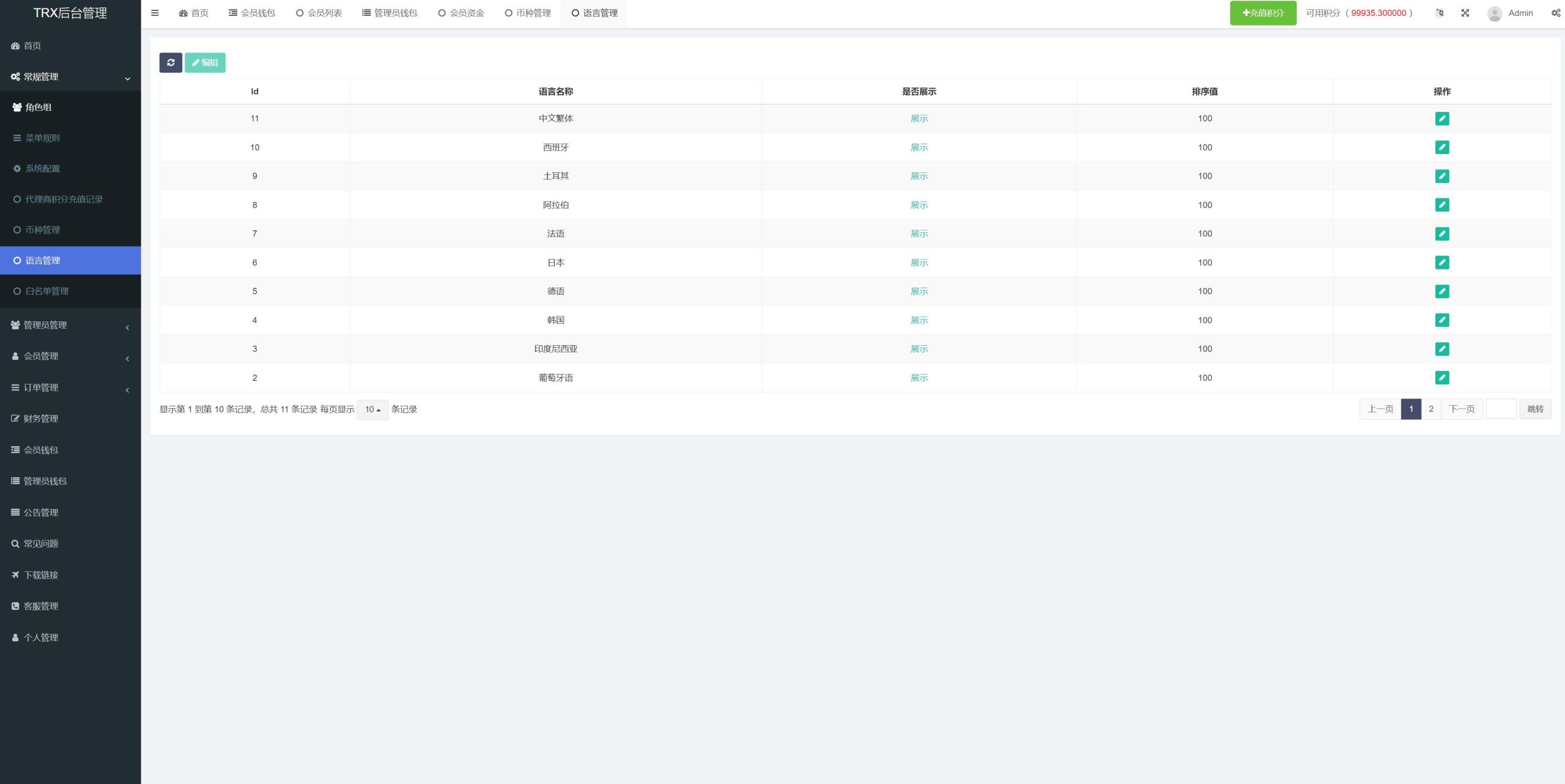Open 白名单管理 in the sidebar

pos(46,291)
